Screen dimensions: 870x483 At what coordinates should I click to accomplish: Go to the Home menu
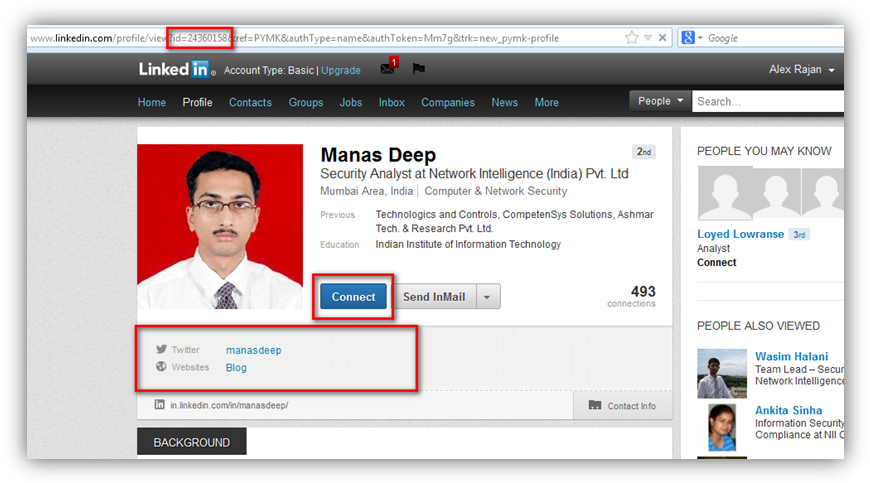pos(151,103)
